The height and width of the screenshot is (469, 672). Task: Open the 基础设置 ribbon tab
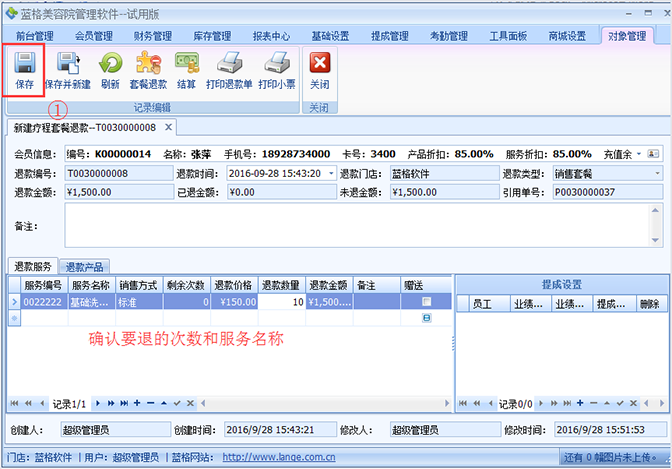(330, 36)
